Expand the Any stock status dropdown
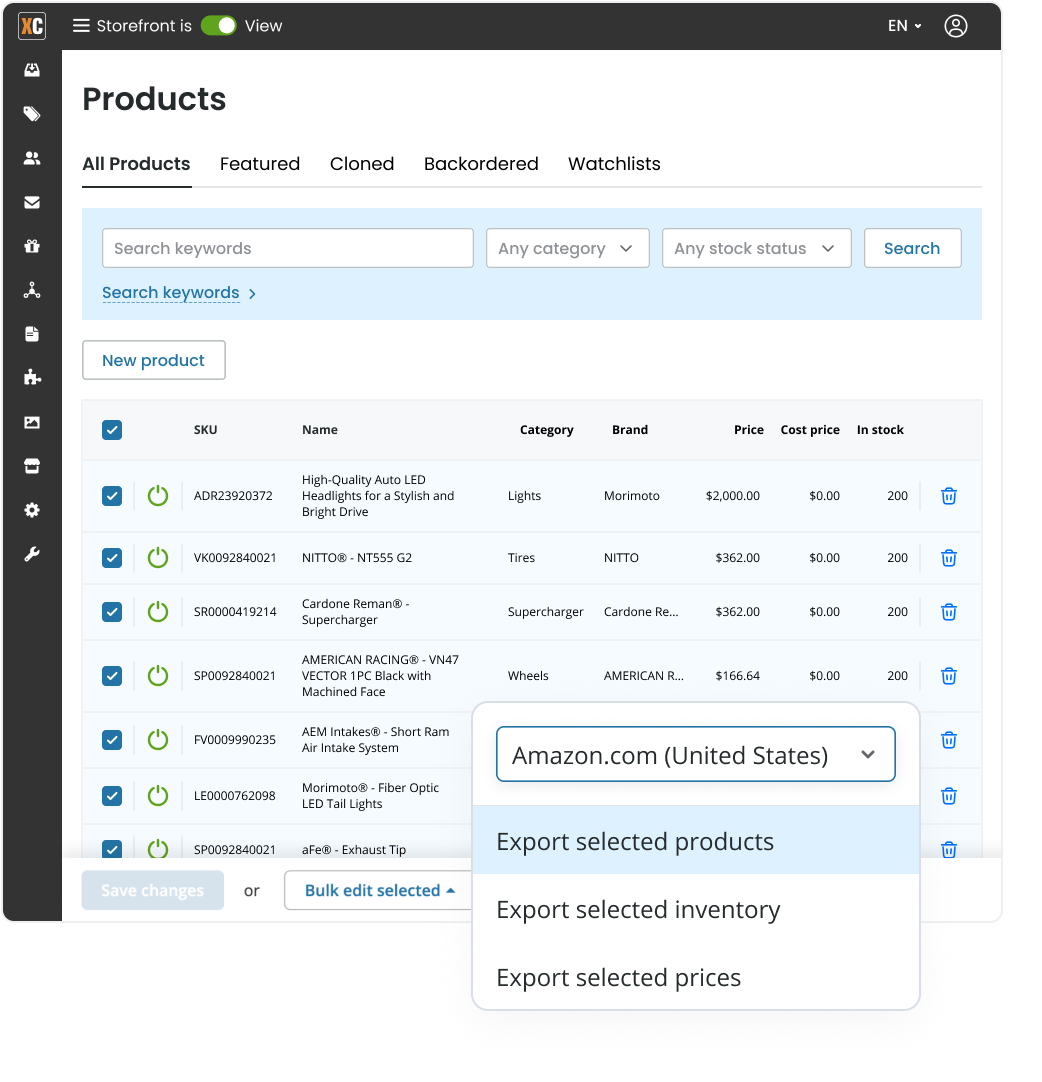The width and height of the screenshot is (1042, 1082). pos(756,248)
